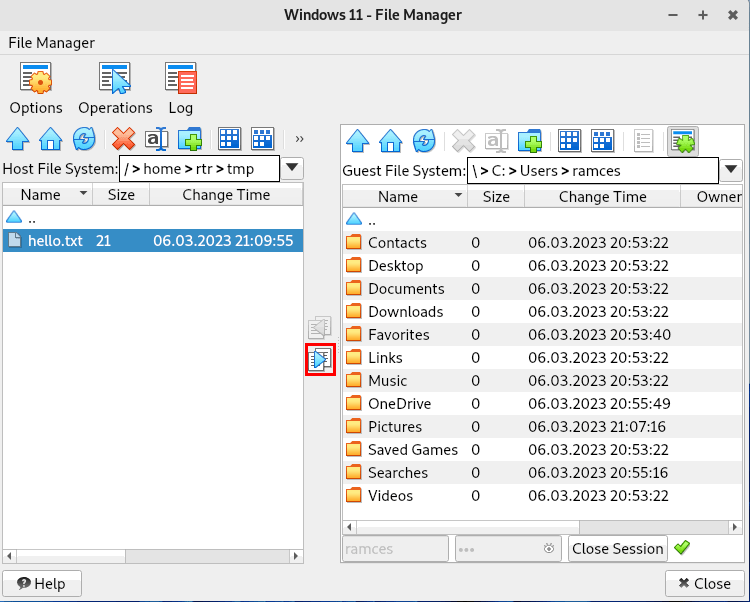
Task: Open the Options panel icon
Action: click(36, 78)
